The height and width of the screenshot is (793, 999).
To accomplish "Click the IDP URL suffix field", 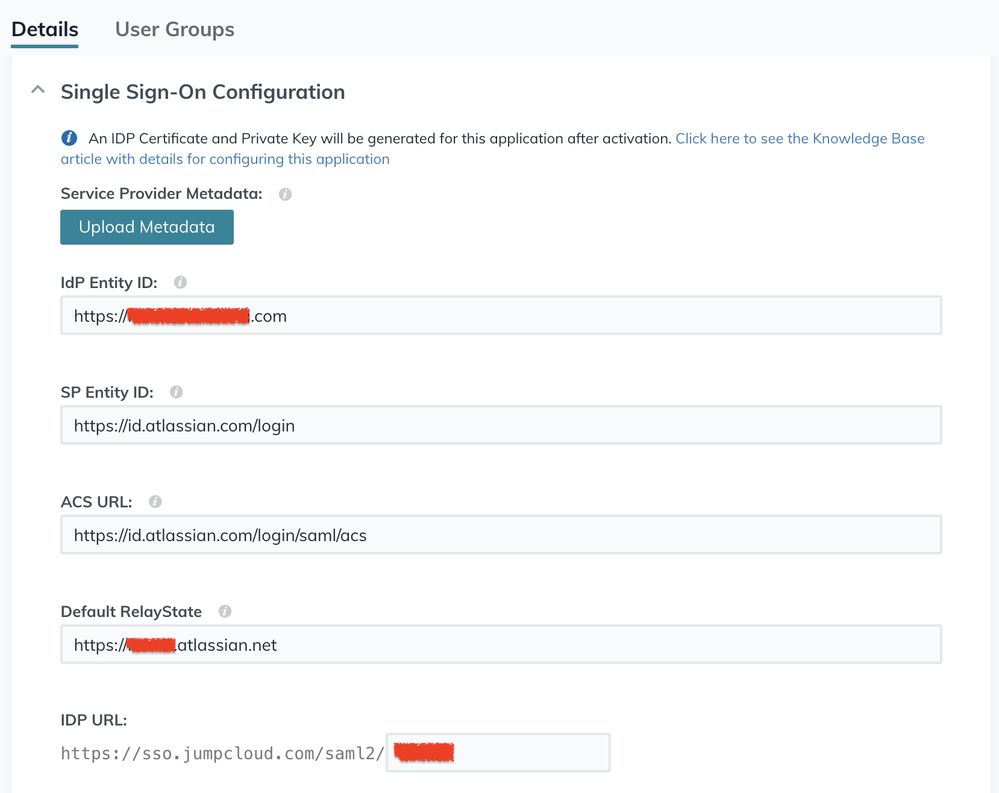I will point(530,753).
